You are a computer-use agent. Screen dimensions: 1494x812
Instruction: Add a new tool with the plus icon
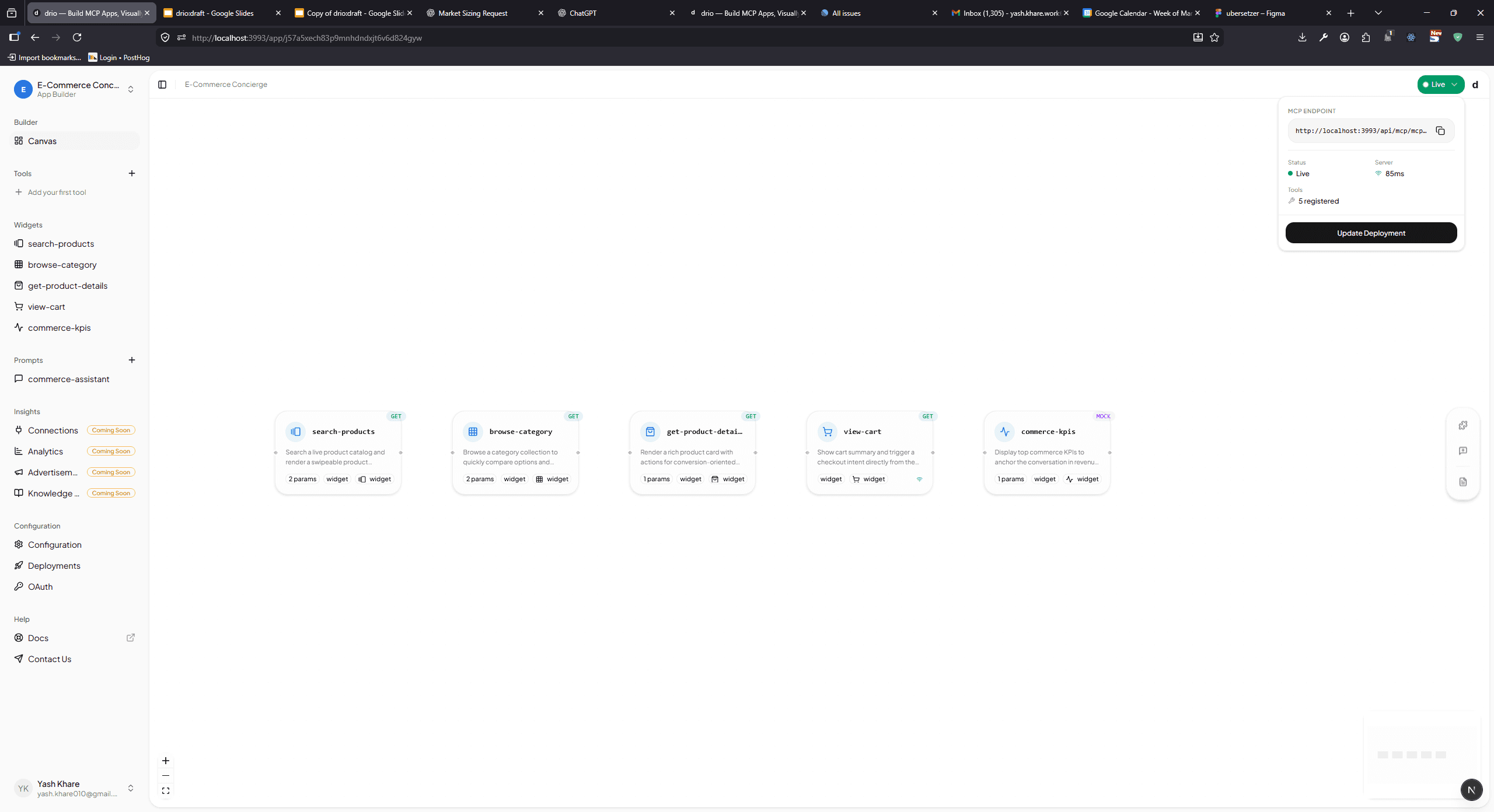coord(132,173)
